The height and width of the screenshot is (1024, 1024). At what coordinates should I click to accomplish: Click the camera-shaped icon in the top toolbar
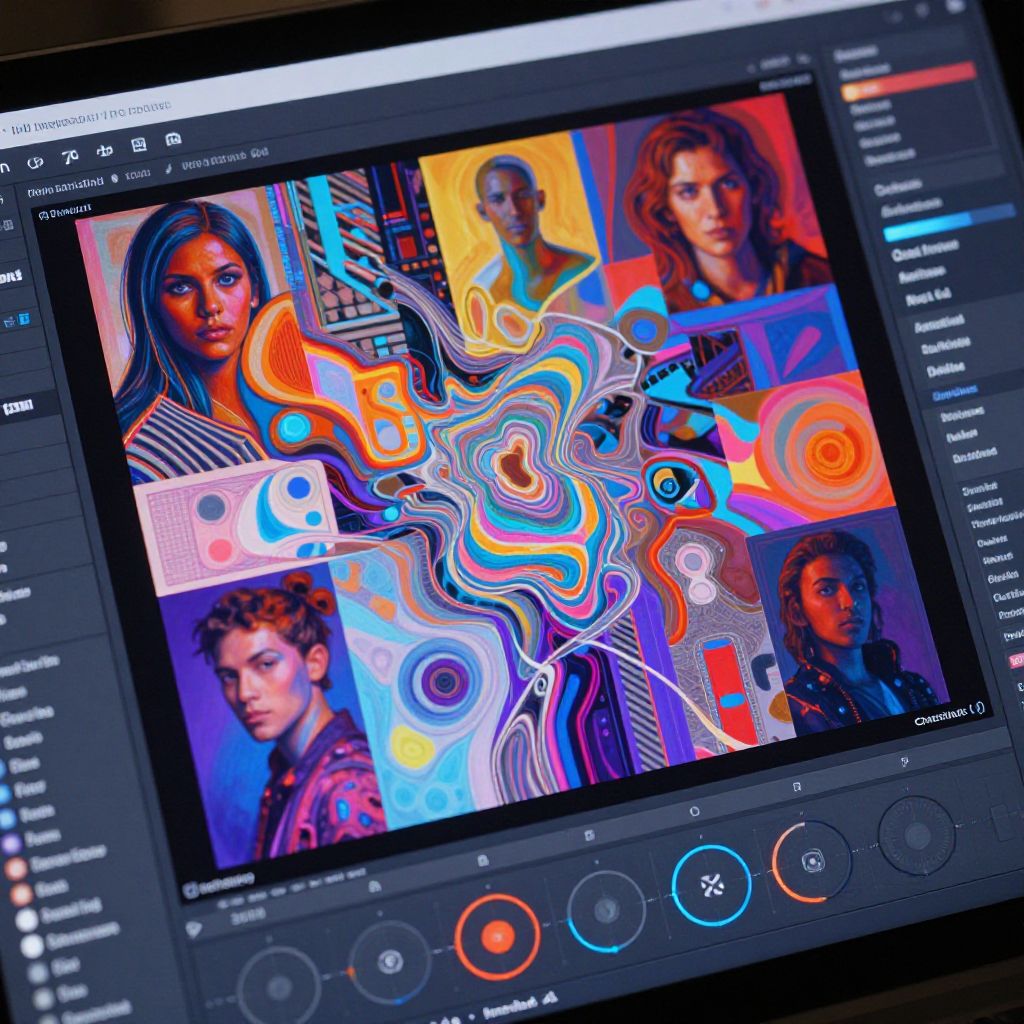(172, 140)
